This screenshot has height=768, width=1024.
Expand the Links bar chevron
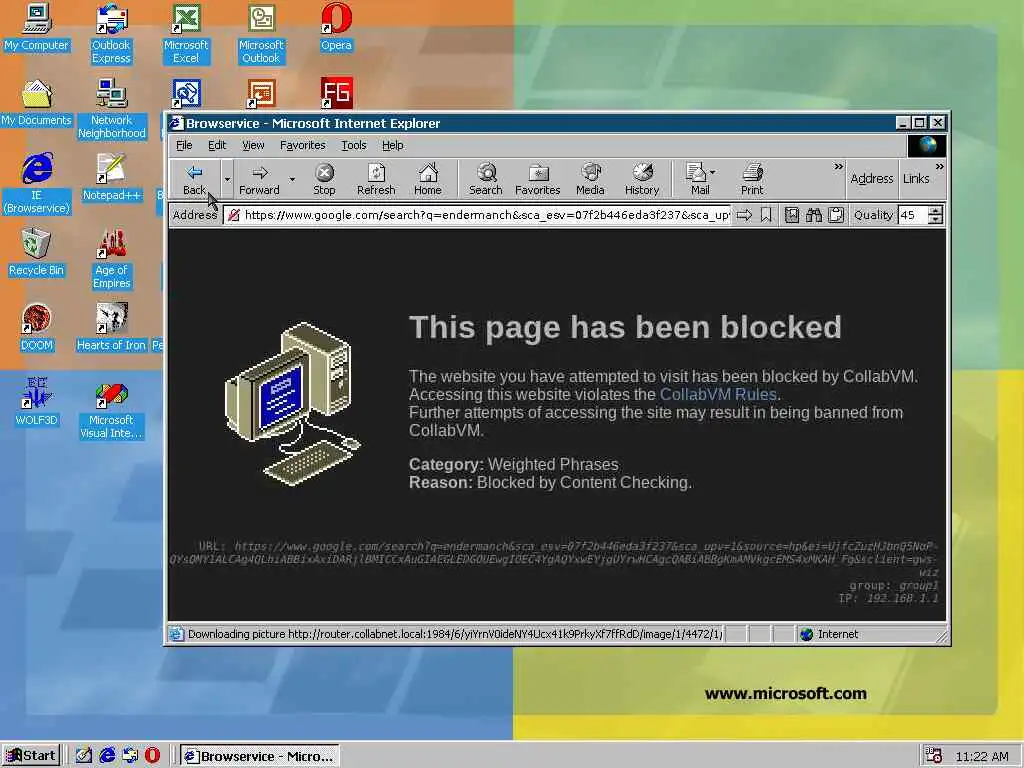coord(939,167)
